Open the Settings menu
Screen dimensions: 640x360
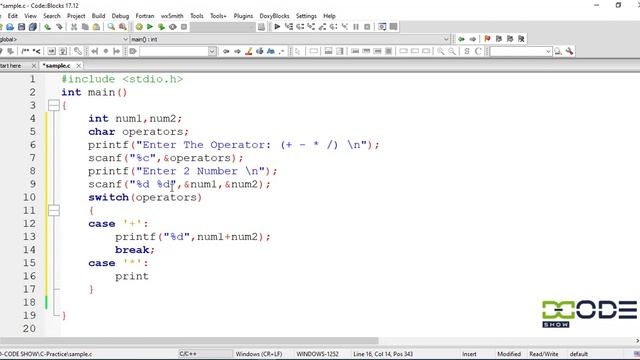point(306,16)
